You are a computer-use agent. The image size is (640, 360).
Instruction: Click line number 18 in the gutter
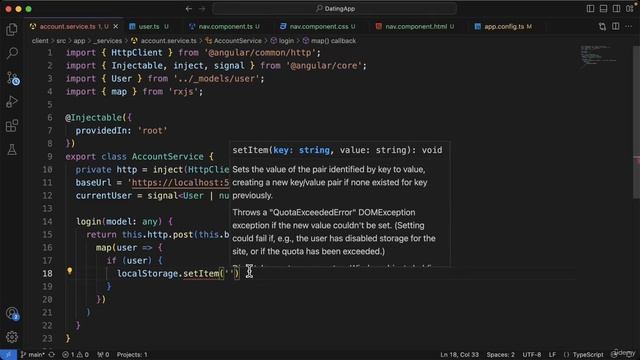47,273
